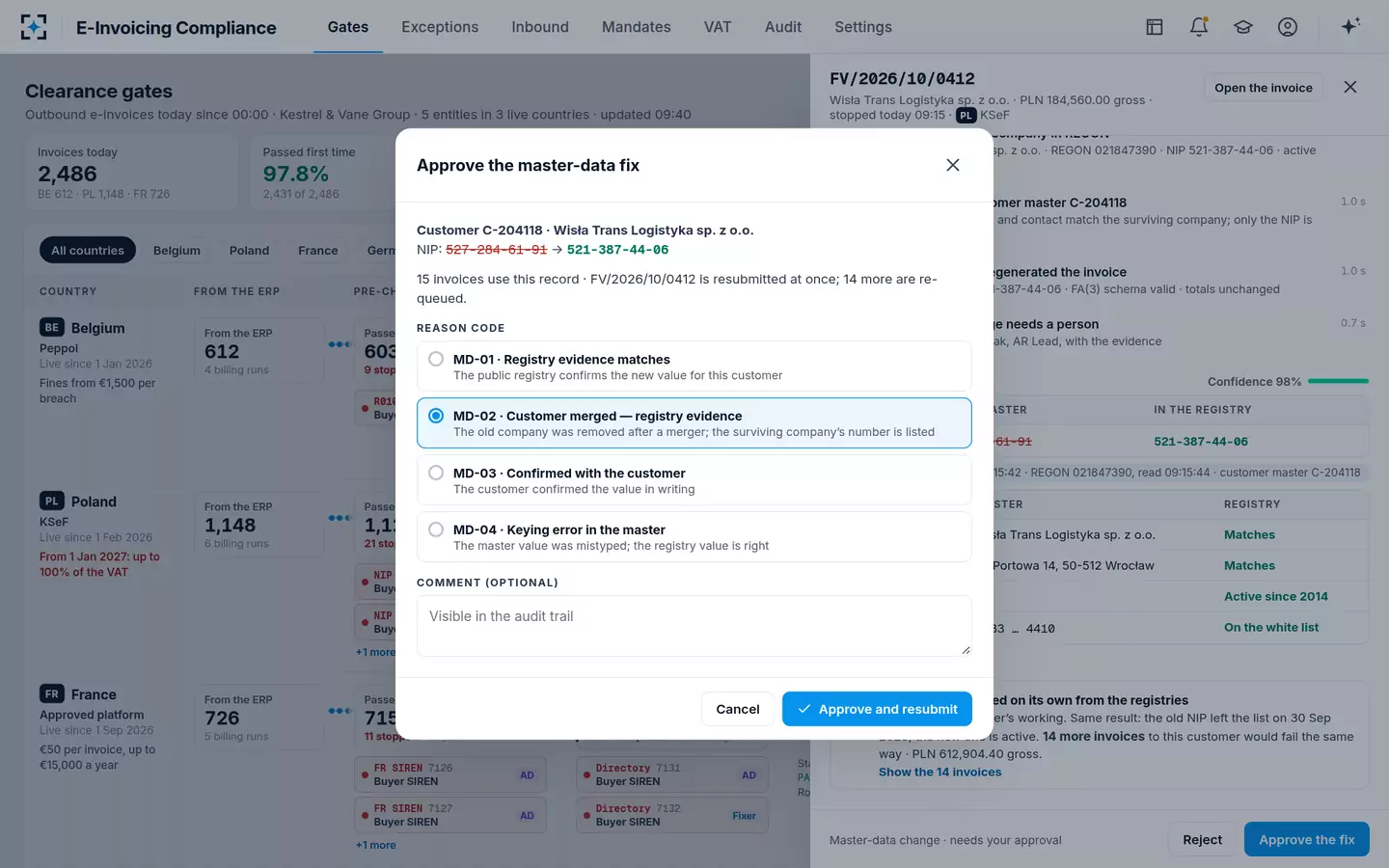Image resolution: width=1389 pixels, height=868 pixels.
Task: Open the VAT tab
Action: click(x=718, y=27)
